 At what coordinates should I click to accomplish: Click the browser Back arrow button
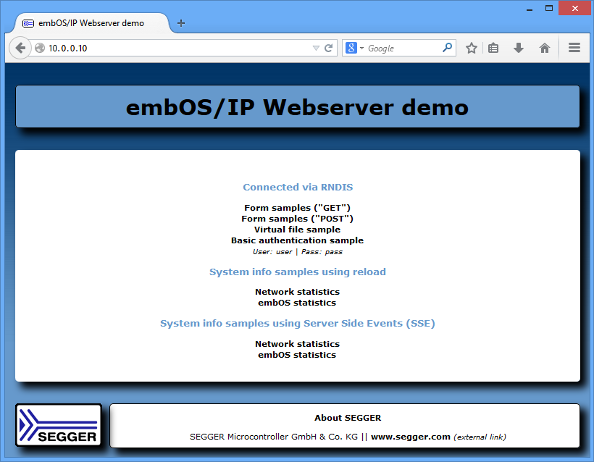[x=20, y=48]
